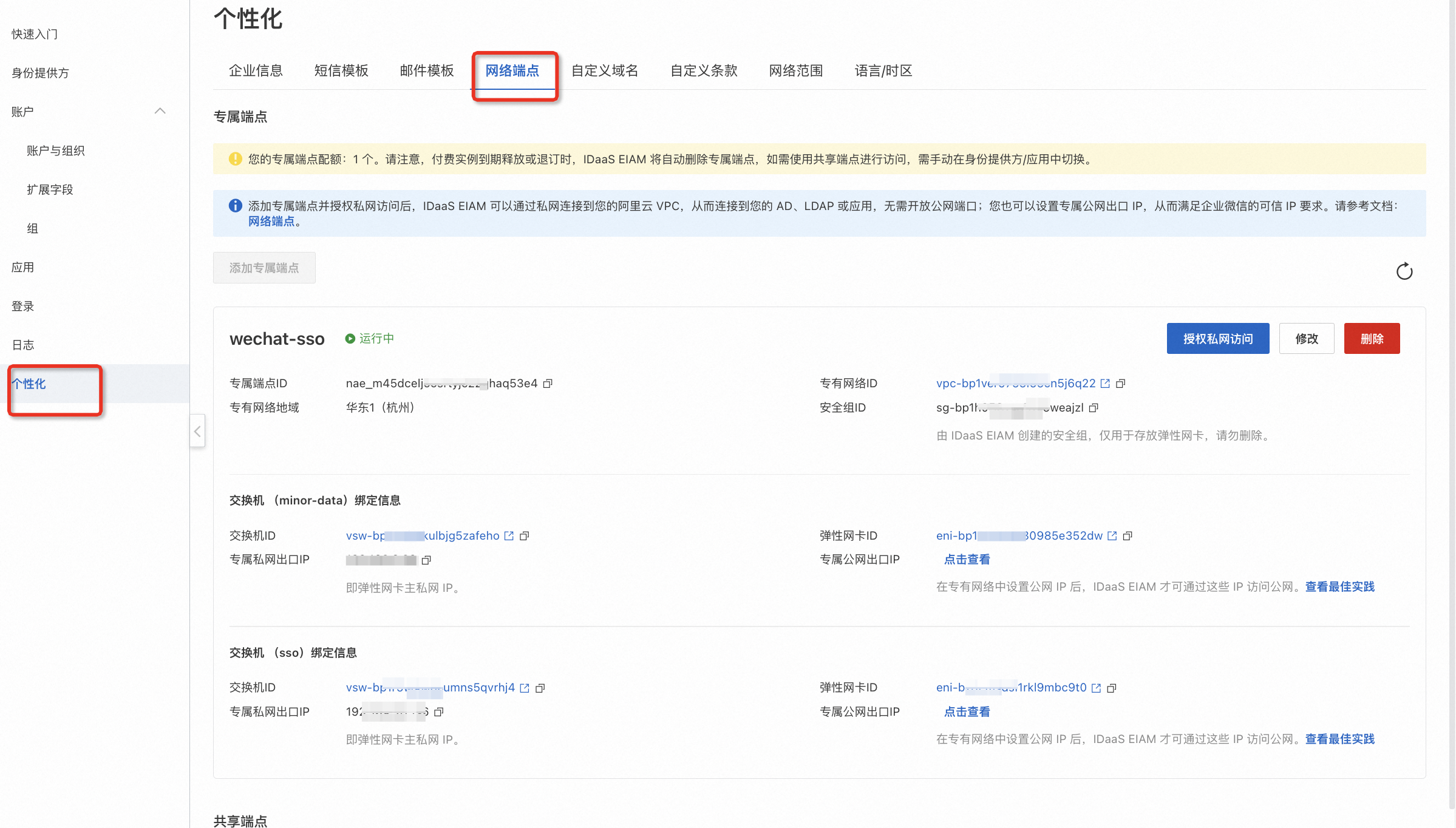Copy the minor-data 交换机ID

tap(525, 536)
